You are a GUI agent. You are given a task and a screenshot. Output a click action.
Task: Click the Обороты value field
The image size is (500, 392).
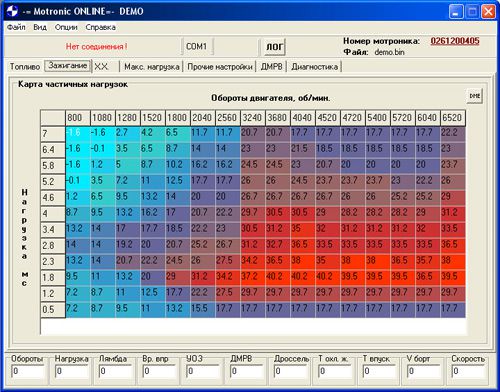point(27,371)
